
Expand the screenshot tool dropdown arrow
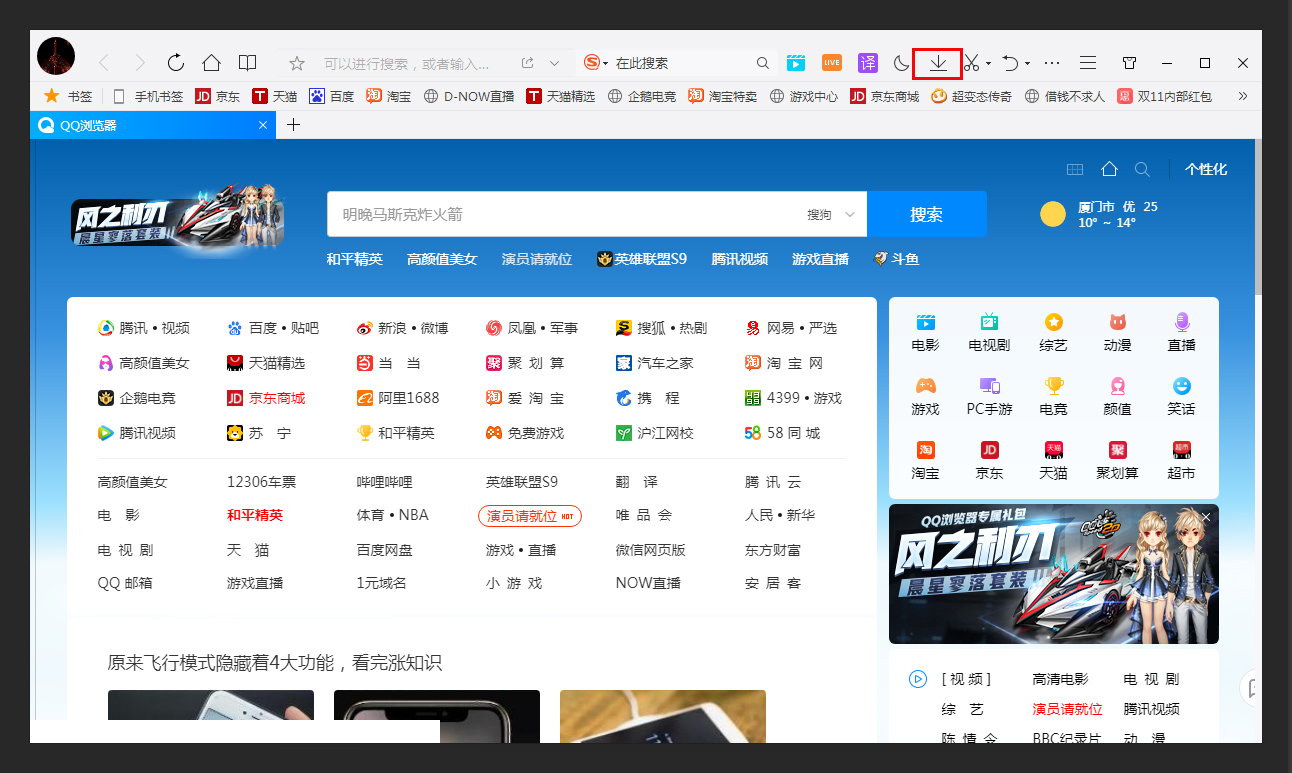(x=989, y=62)
